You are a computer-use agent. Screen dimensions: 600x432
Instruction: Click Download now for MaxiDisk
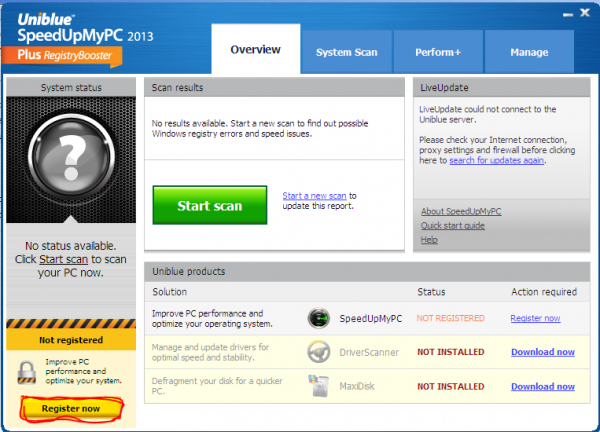tap(543, 386)
